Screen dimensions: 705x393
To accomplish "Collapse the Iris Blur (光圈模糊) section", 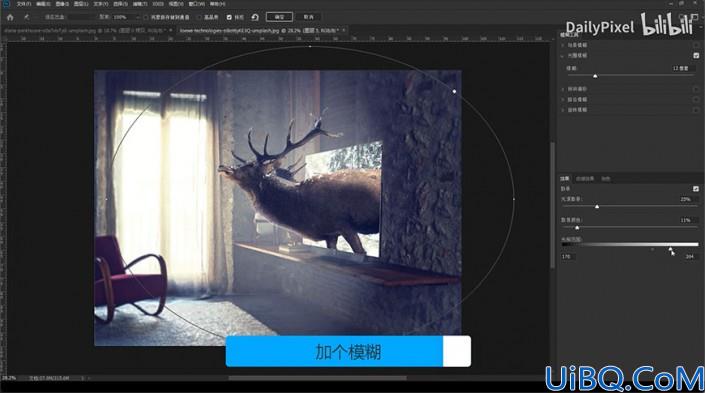I will 562,56.
